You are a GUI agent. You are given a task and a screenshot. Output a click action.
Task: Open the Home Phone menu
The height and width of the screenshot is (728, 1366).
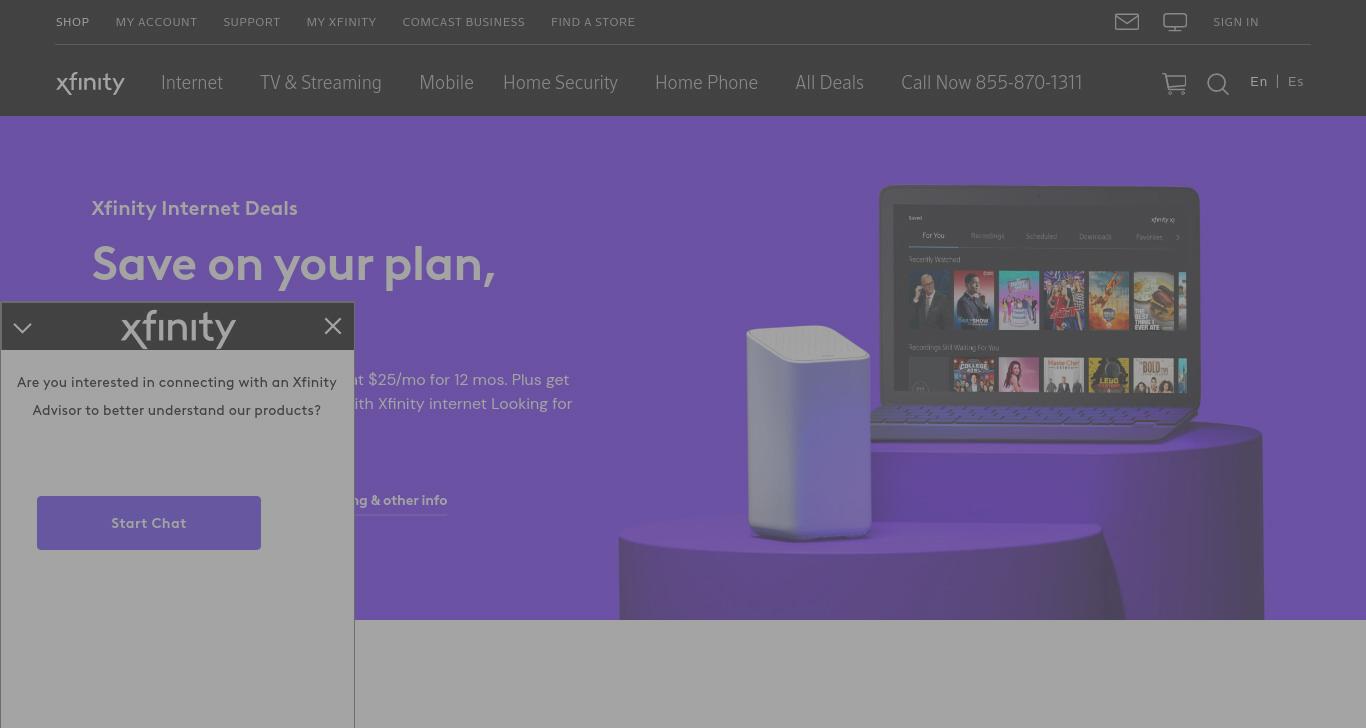click(706, 83)
